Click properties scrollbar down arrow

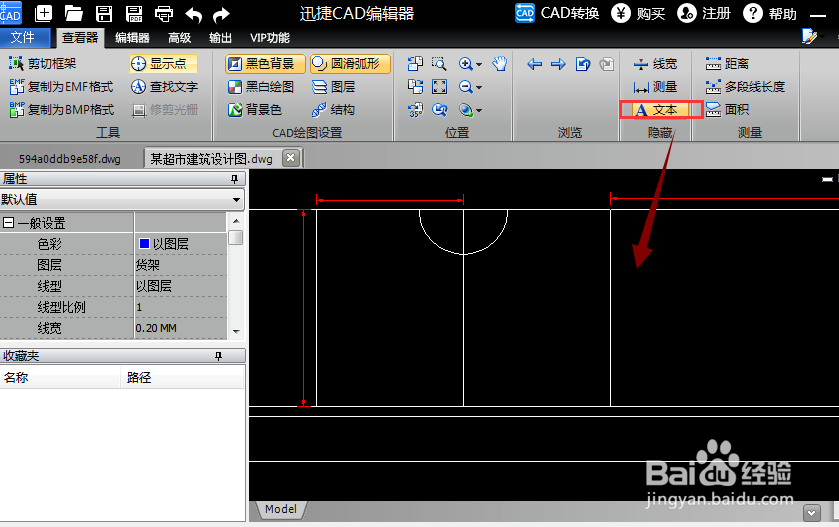click(236, 332)
